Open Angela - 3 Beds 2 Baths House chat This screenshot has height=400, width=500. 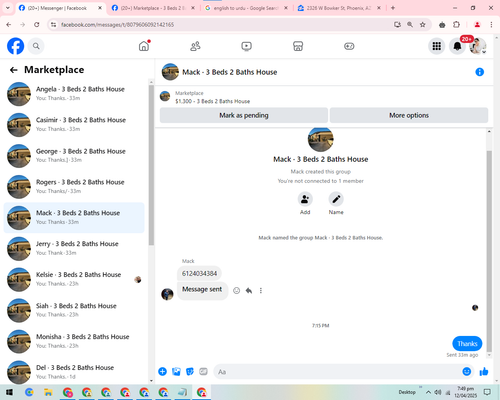tap(74, 94)
